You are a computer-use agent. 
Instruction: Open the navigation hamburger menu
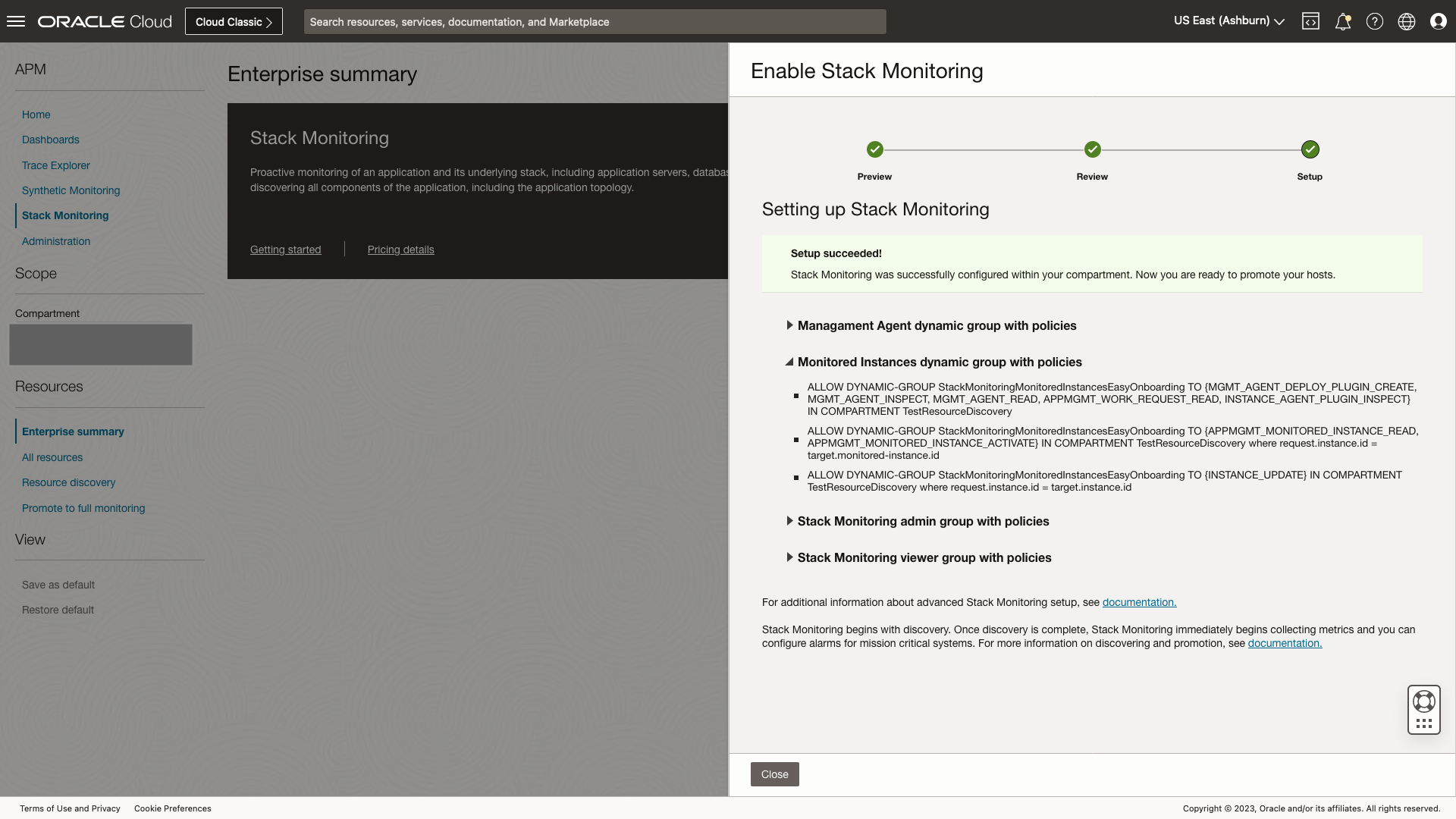pyautogui.click(x=15, y=20)
